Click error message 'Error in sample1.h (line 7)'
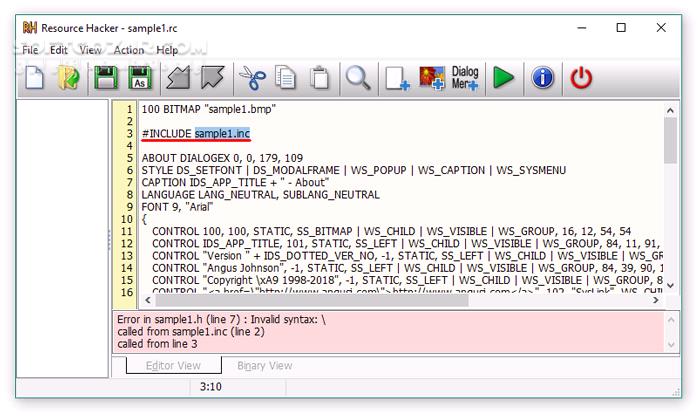 tap(221, 320)
